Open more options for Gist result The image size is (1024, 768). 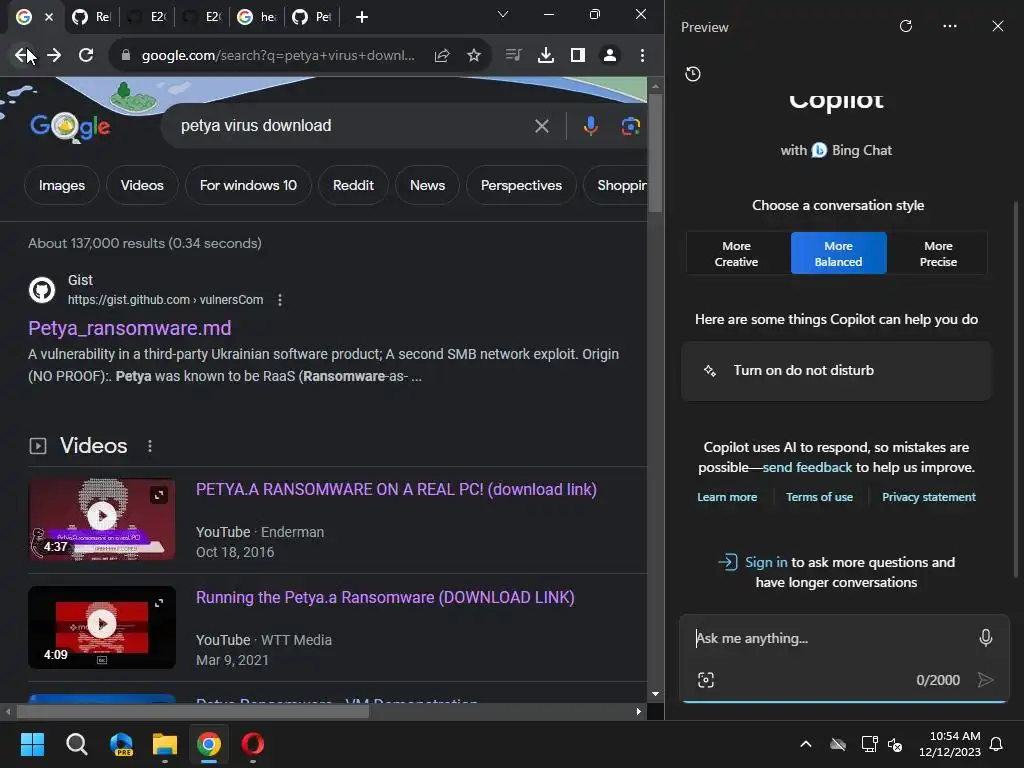pyautogui.click(x=280, y=300)
